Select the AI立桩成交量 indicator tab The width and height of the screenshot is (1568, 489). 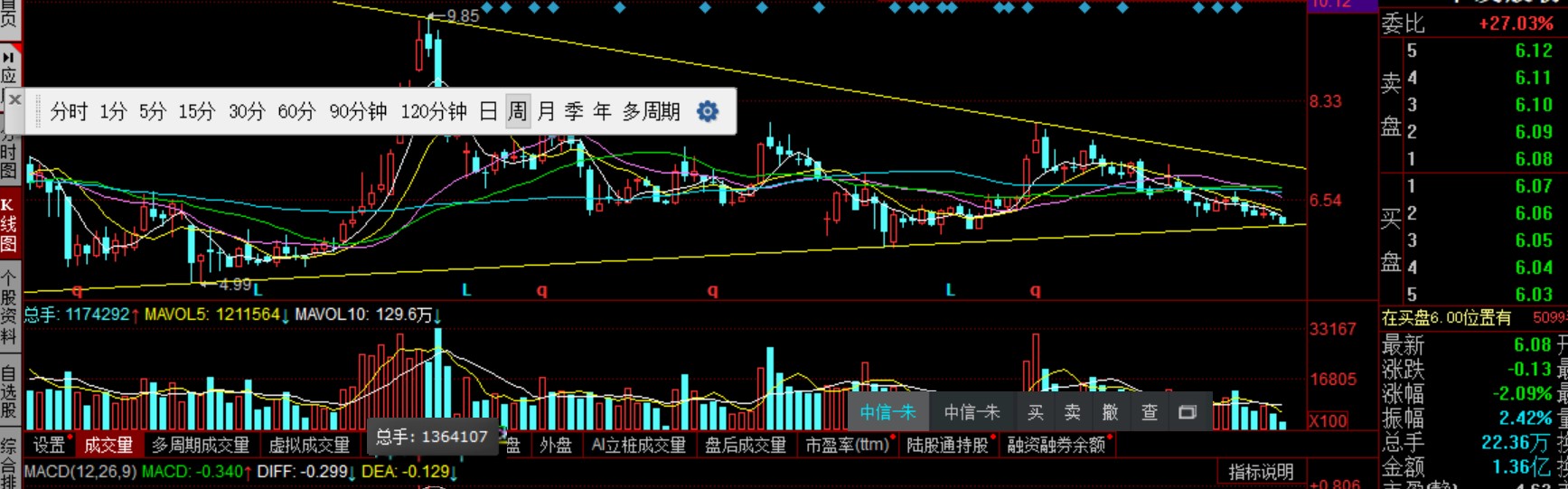(639, 445)
